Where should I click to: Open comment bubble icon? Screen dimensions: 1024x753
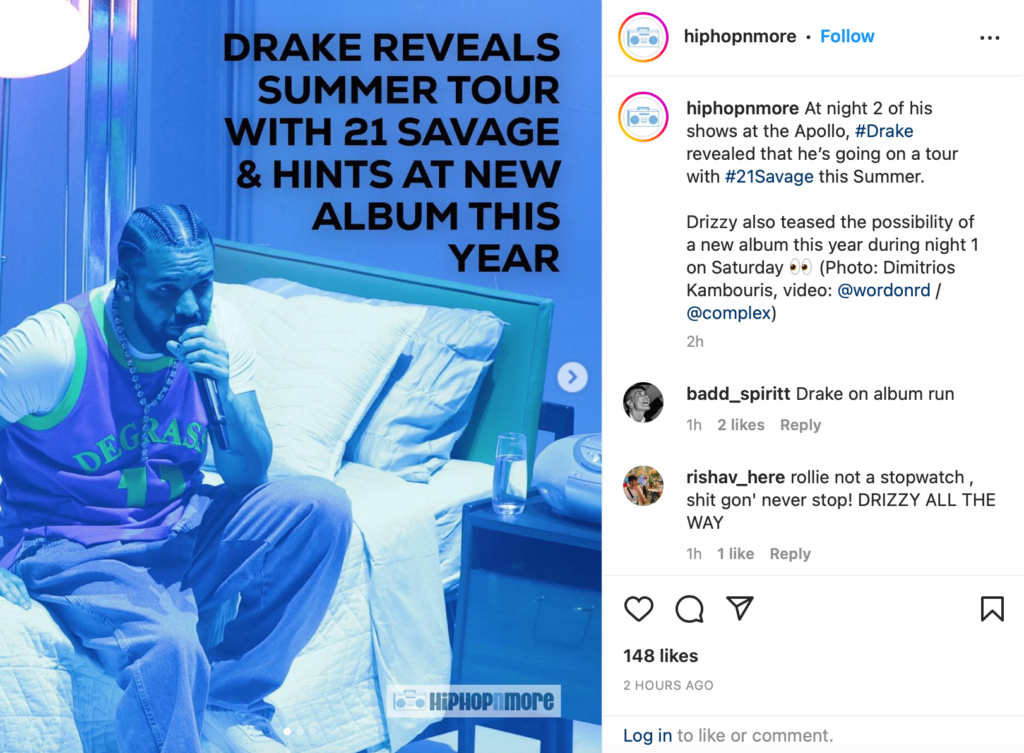[689, 609]
